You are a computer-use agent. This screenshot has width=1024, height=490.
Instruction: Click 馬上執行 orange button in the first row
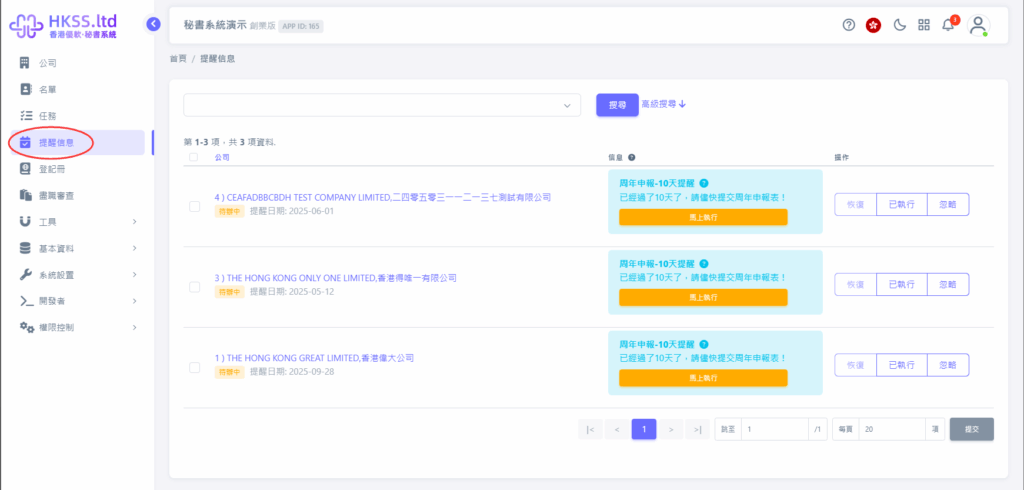(x=703, y=217)
